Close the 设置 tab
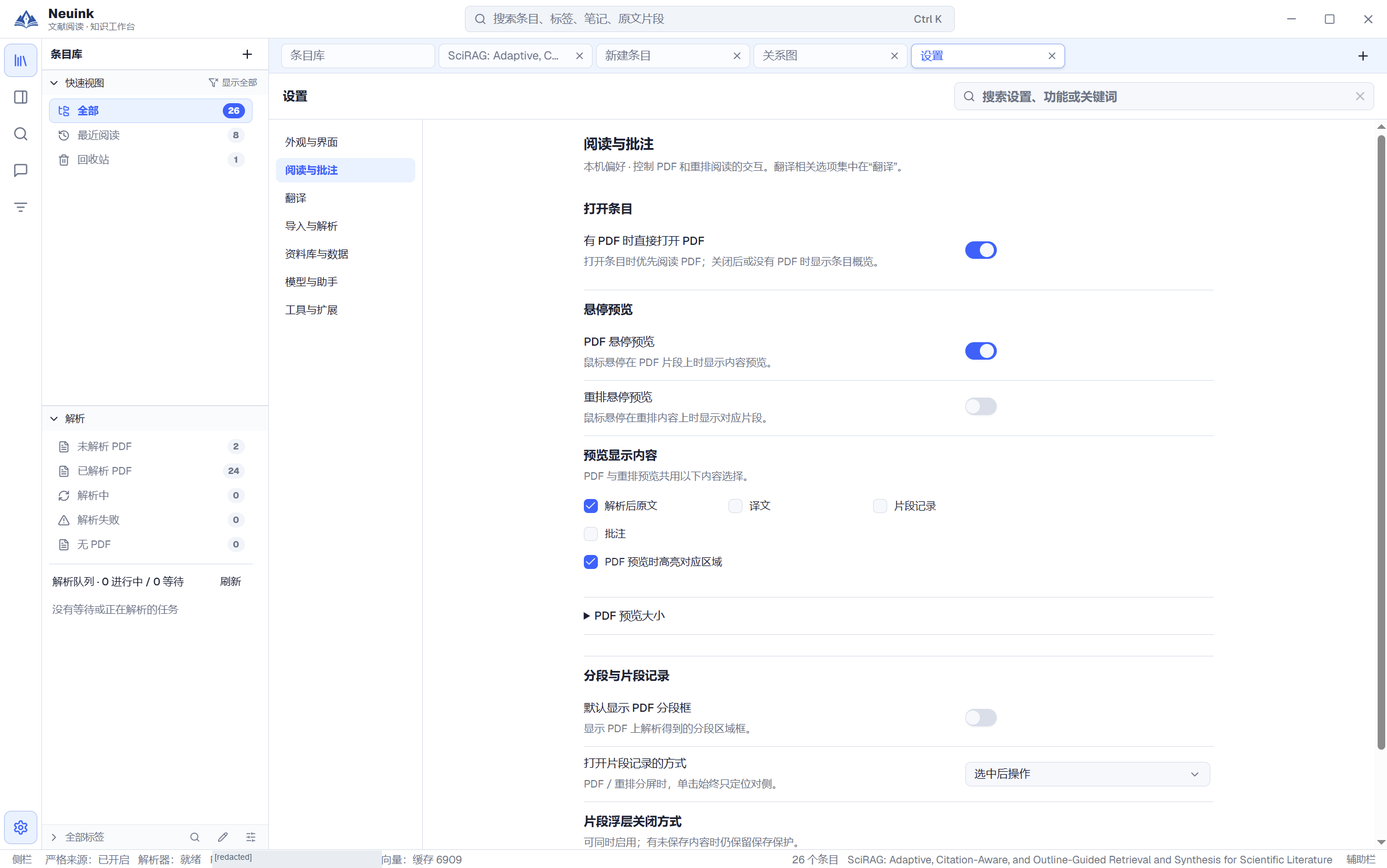Image resolution: width=1387 pixels, height=868 pixels. 1052,56
